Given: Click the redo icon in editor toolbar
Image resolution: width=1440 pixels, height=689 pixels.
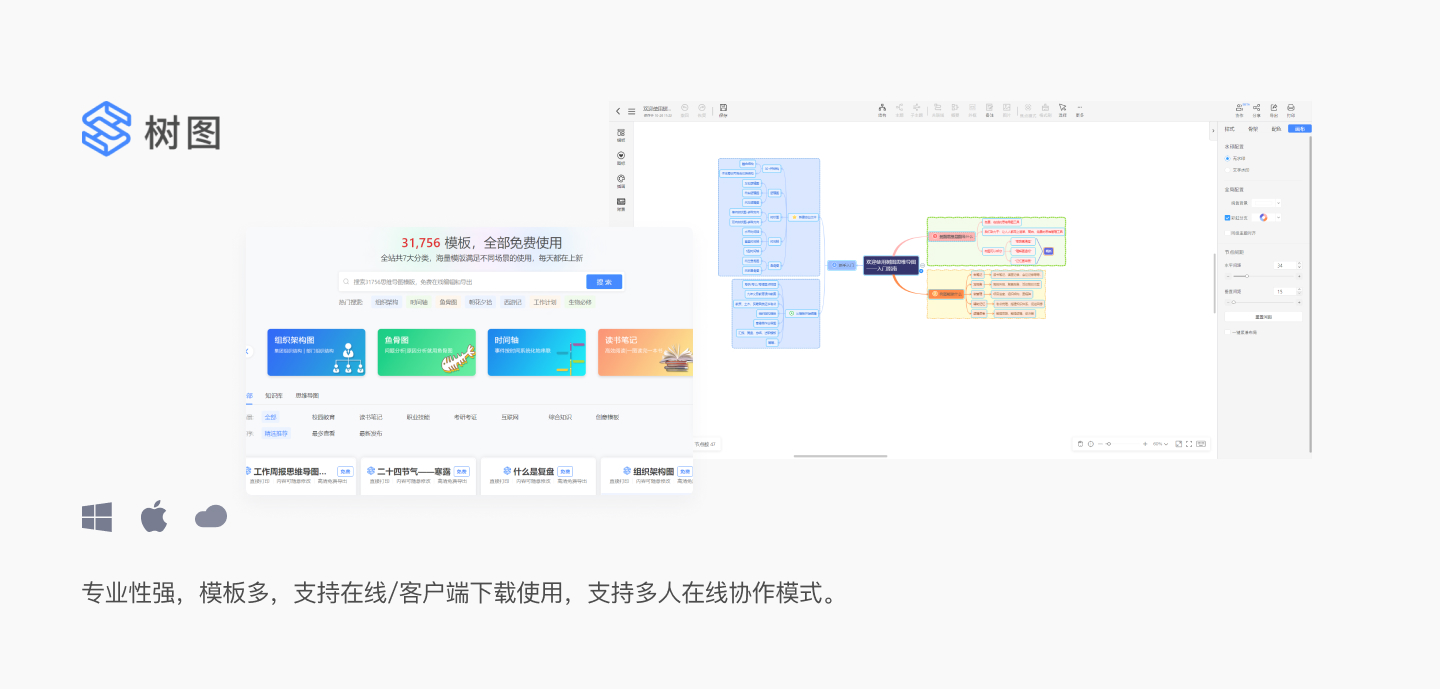Looking at the screenshot, I should click(x=702, y=110).
